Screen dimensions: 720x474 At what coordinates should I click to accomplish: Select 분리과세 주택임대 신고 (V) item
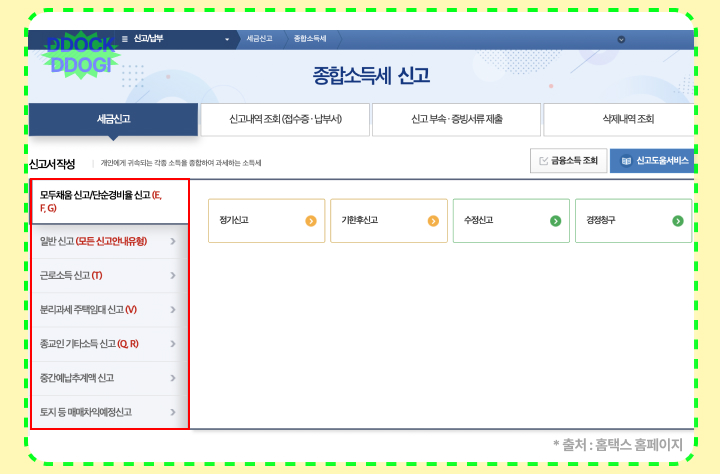110,310
